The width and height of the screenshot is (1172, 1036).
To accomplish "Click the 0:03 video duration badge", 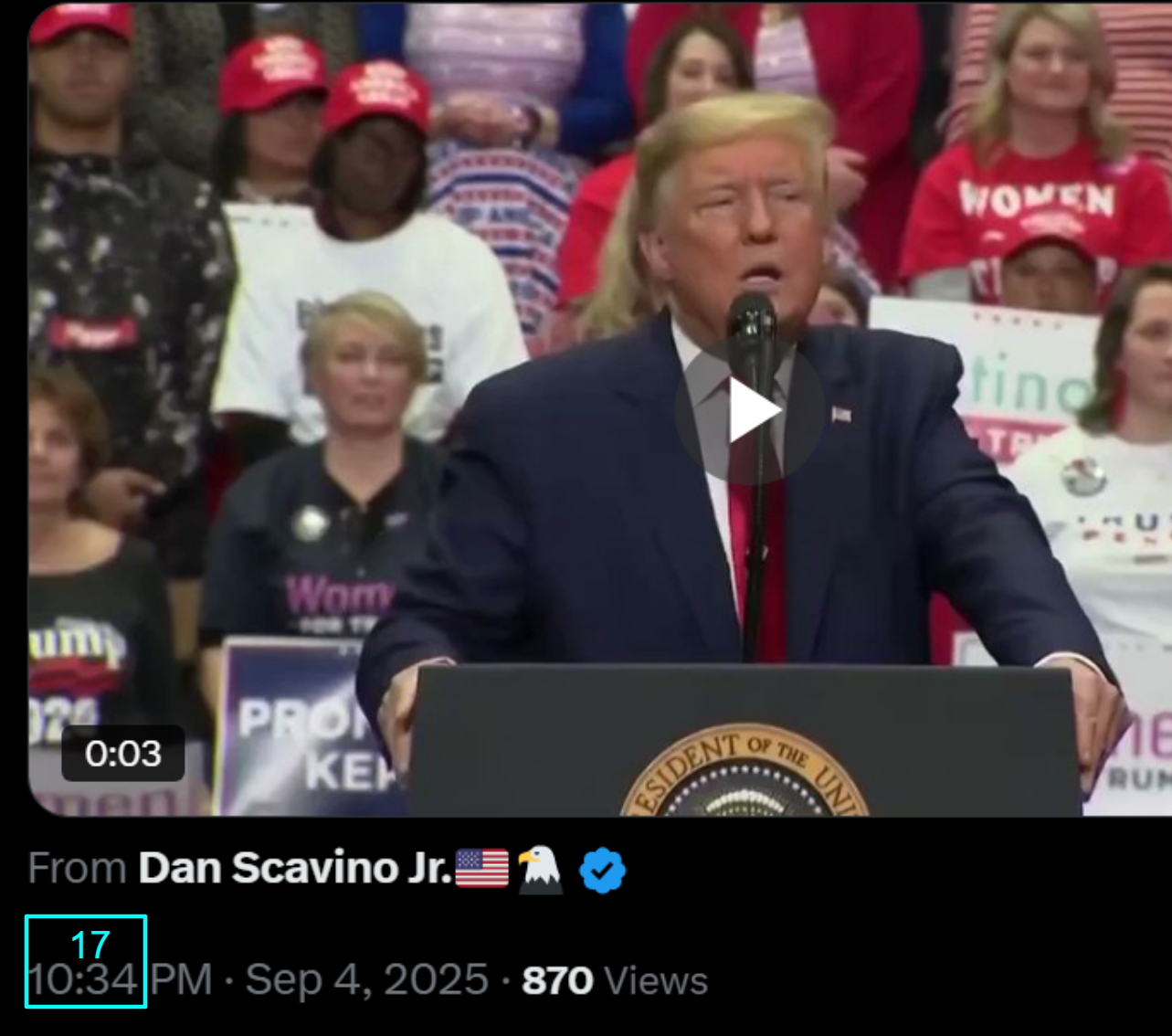I will point(123,754).
